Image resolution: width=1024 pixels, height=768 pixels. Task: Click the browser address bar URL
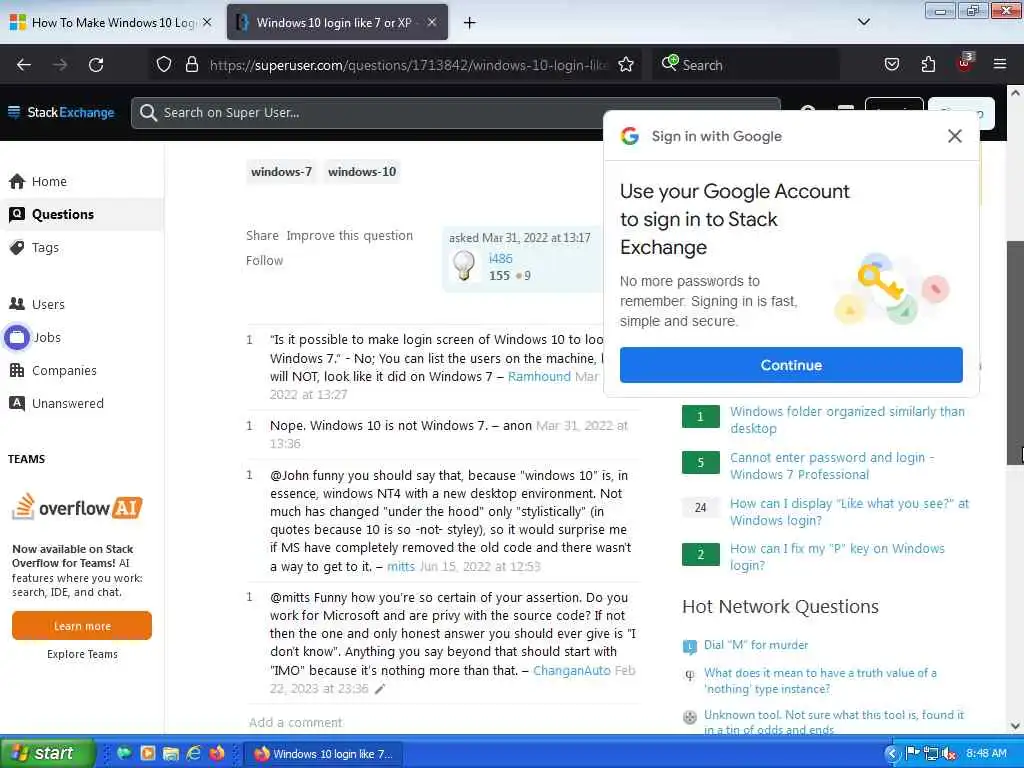coord(409,65)
